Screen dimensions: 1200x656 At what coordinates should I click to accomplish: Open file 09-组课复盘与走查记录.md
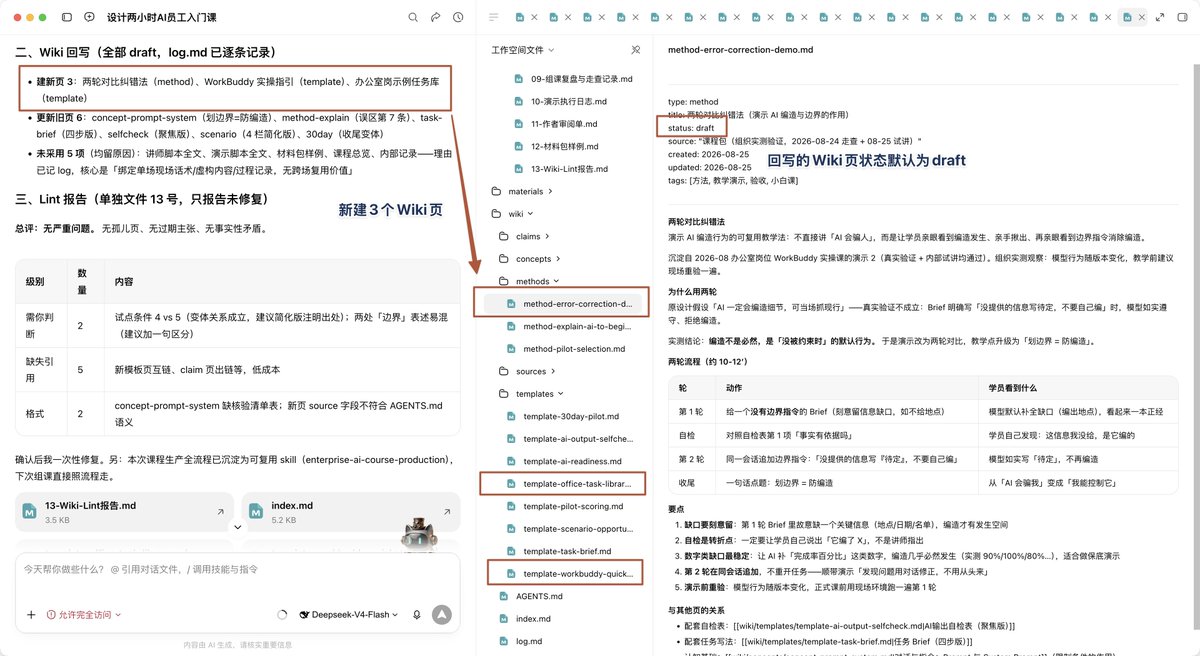(x=571, y=78)
